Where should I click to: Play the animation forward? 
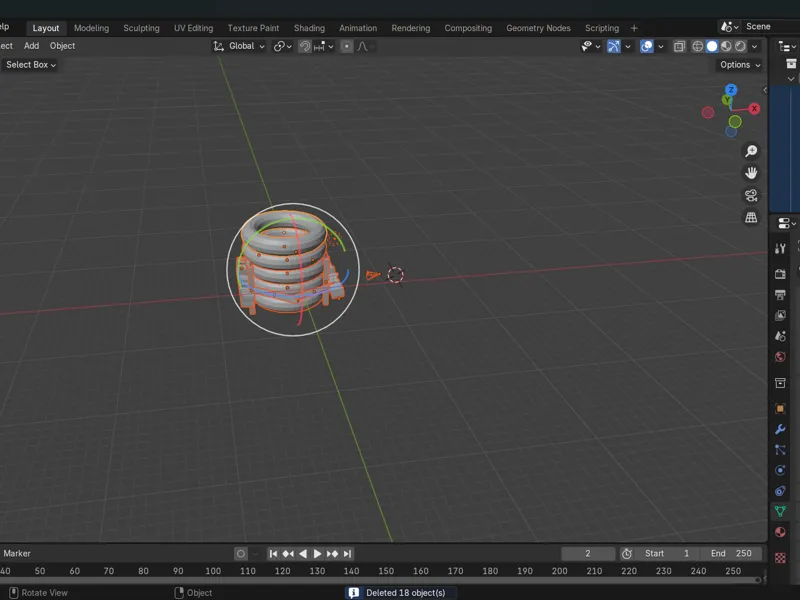pos(317,554)
